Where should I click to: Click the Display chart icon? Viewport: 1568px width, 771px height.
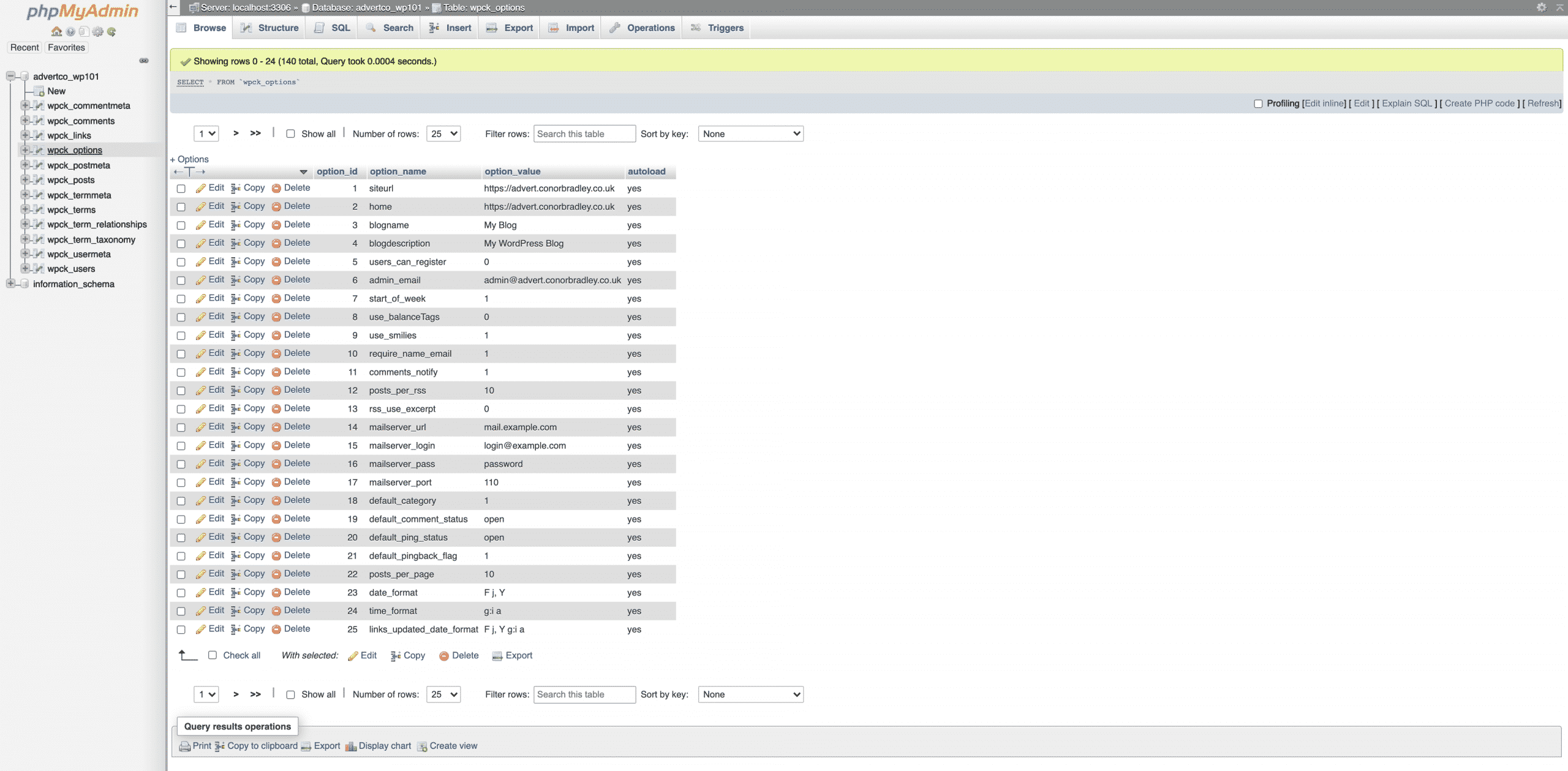[x=351, y=747]
